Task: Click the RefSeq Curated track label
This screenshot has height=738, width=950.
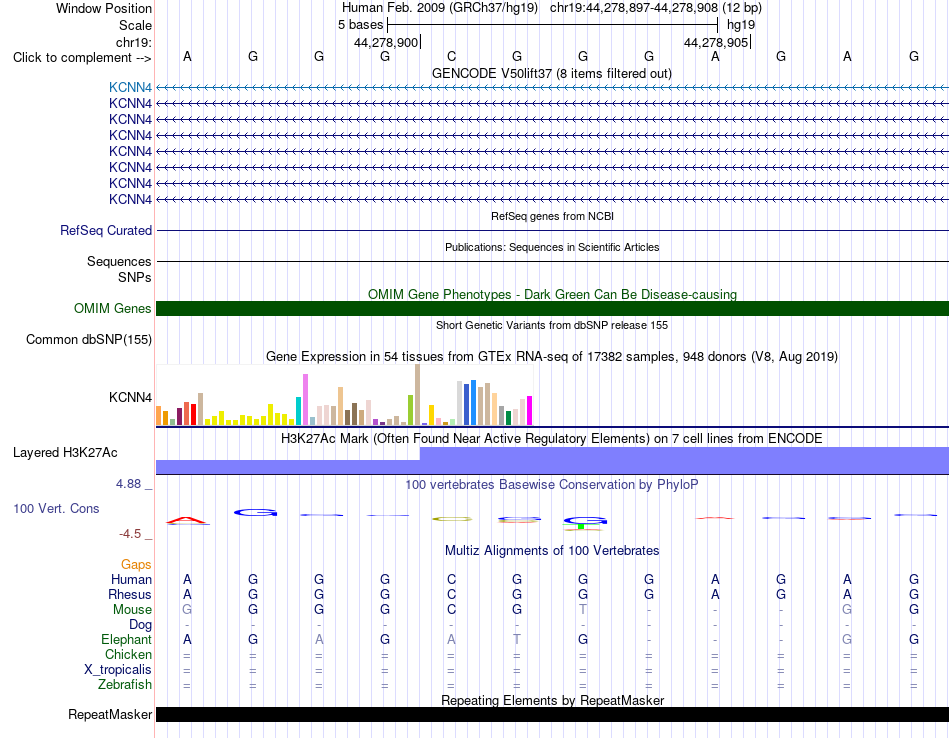Action: [106, 230]
